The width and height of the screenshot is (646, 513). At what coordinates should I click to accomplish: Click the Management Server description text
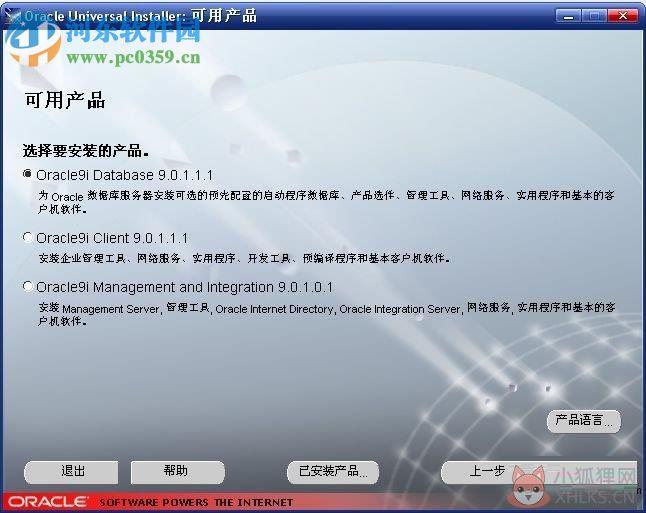pyautogui.click(x=326, y=314)
